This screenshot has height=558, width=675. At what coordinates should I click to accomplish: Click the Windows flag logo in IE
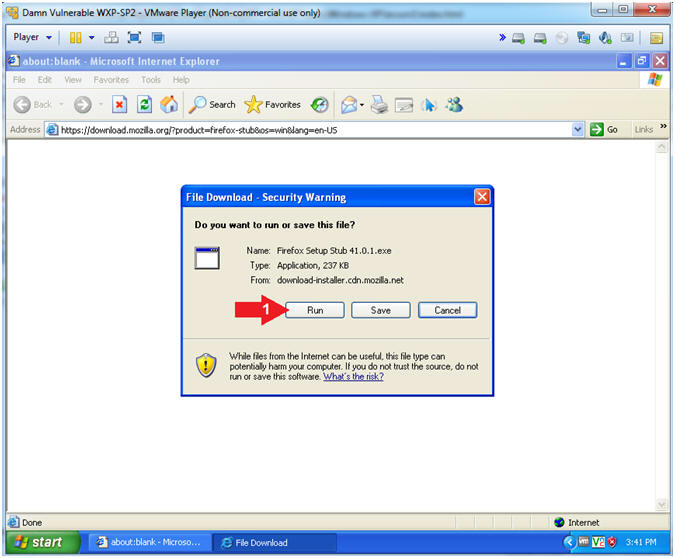tap(655, 80)
